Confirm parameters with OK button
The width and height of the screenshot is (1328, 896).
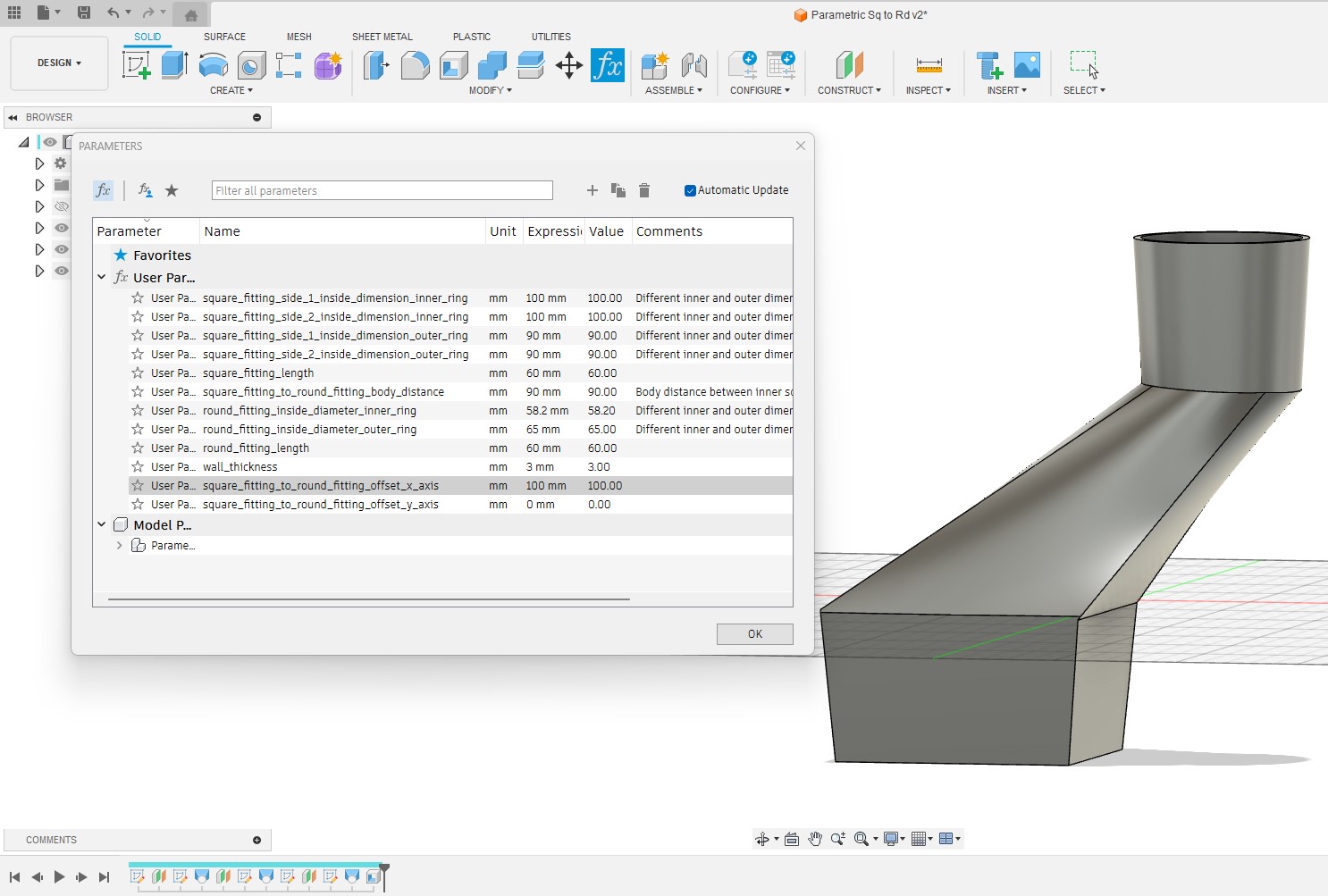[754, 633]
